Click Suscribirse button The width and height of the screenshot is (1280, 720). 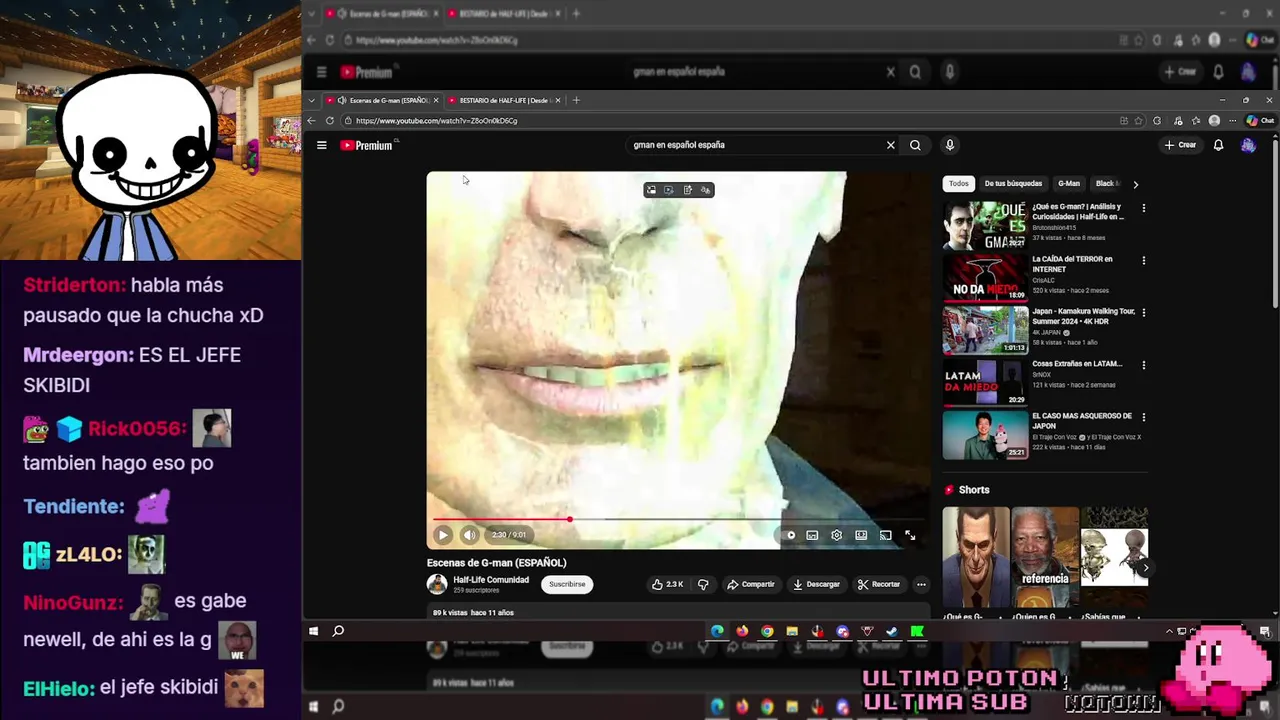pos(567,584)
